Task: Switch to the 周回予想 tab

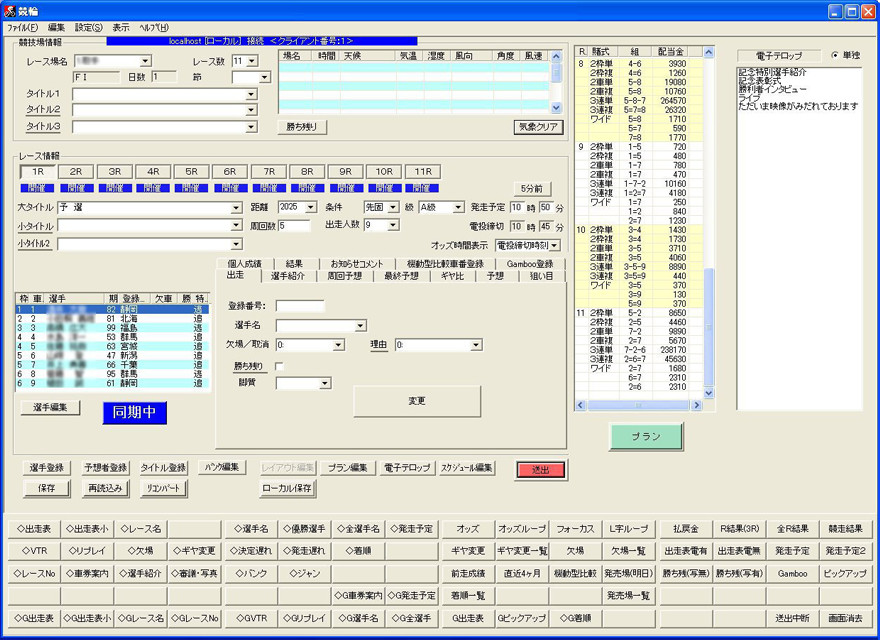Action: tap(345, 276)
